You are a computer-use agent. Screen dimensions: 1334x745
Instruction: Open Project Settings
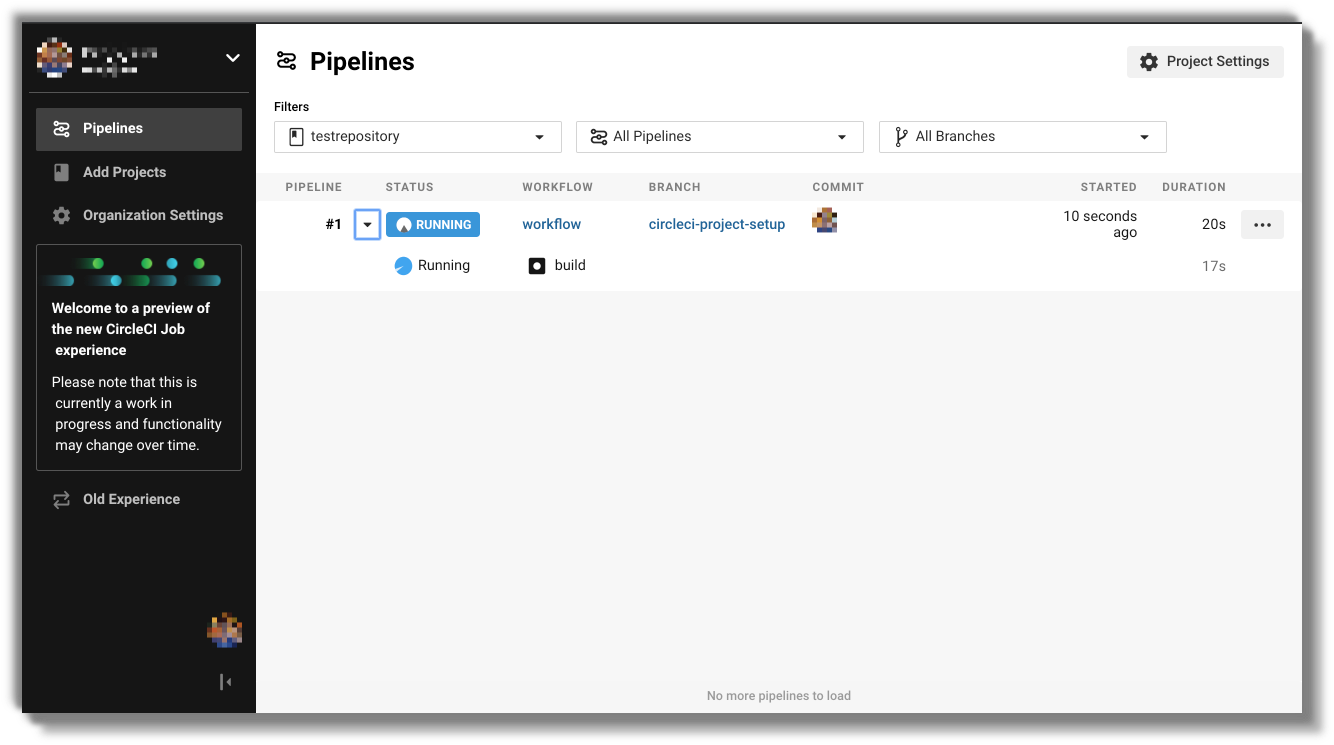[1205, 61]
